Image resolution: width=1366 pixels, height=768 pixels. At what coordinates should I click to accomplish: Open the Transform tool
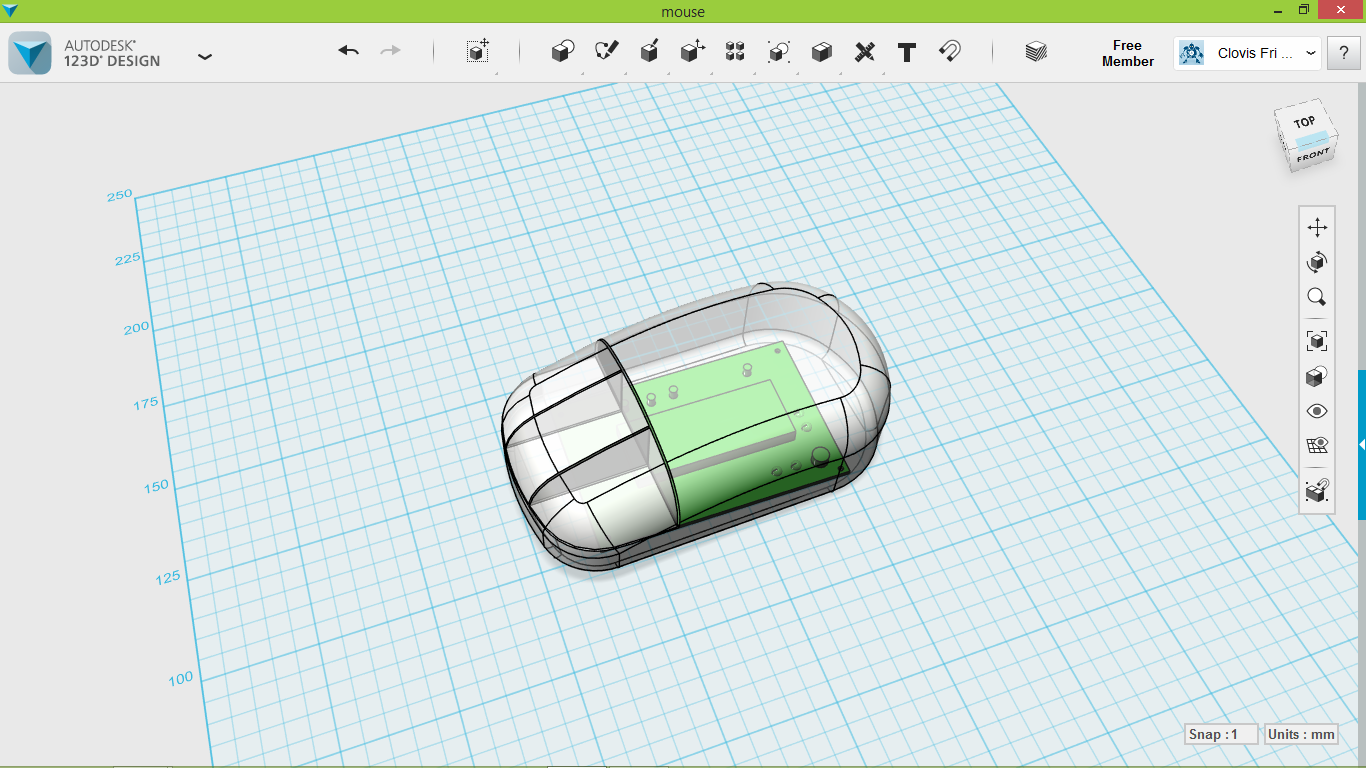(478, 52)
